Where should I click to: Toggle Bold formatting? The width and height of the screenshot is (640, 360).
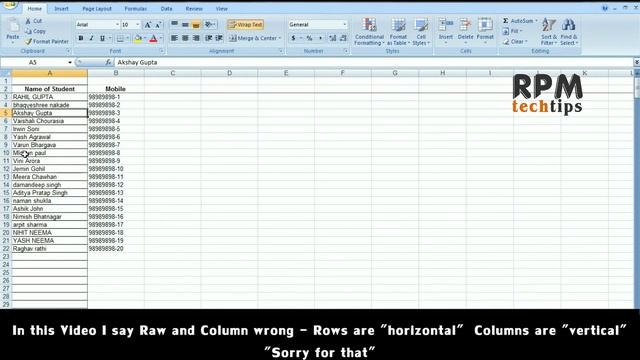click(81, 38)
